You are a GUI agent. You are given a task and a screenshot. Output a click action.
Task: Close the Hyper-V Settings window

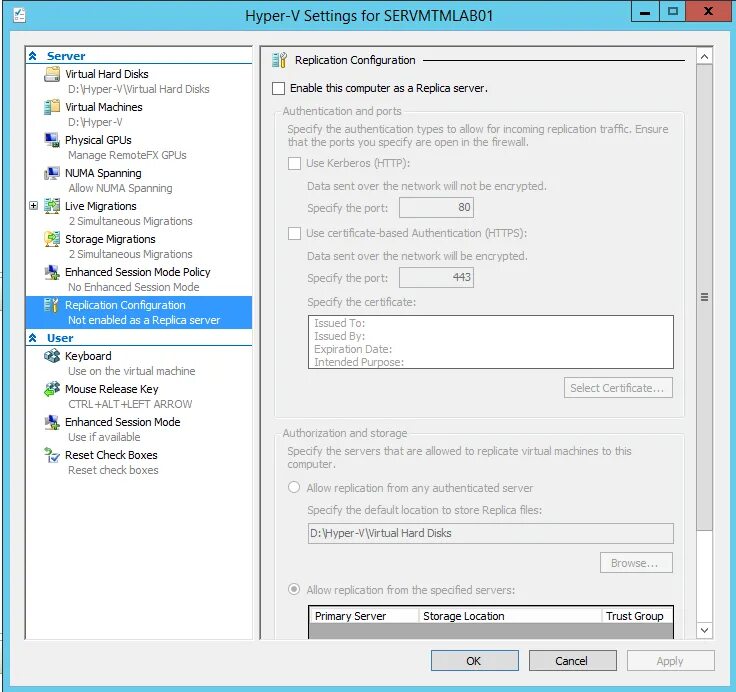pyautogui.click(x=709, y=11)
